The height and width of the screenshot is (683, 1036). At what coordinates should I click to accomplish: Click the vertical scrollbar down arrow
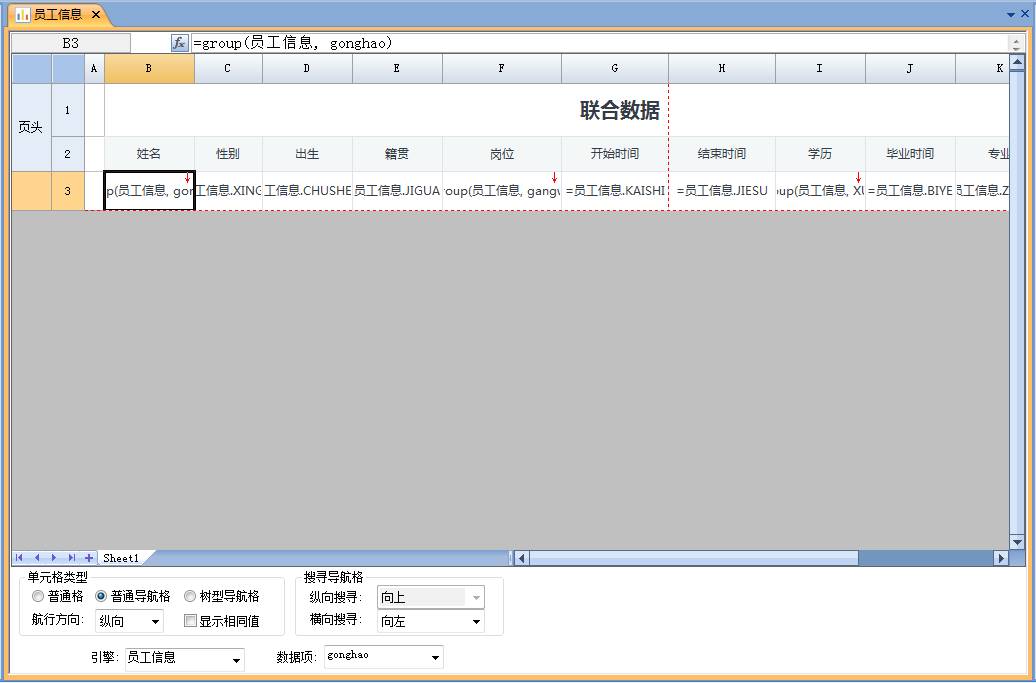(x=1017, y=541)
